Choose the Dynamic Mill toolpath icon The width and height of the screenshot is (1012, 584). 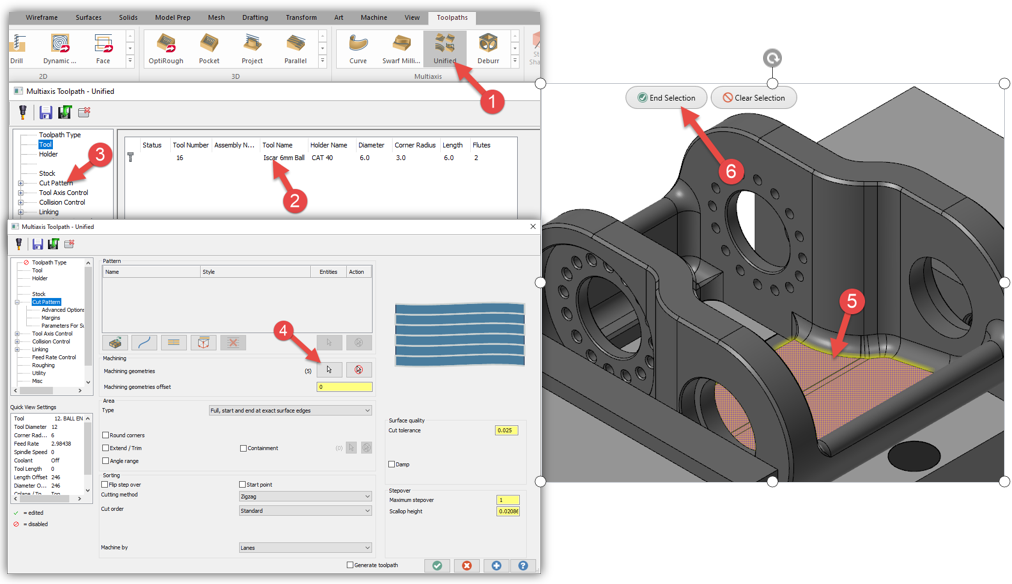coord(60,48)
